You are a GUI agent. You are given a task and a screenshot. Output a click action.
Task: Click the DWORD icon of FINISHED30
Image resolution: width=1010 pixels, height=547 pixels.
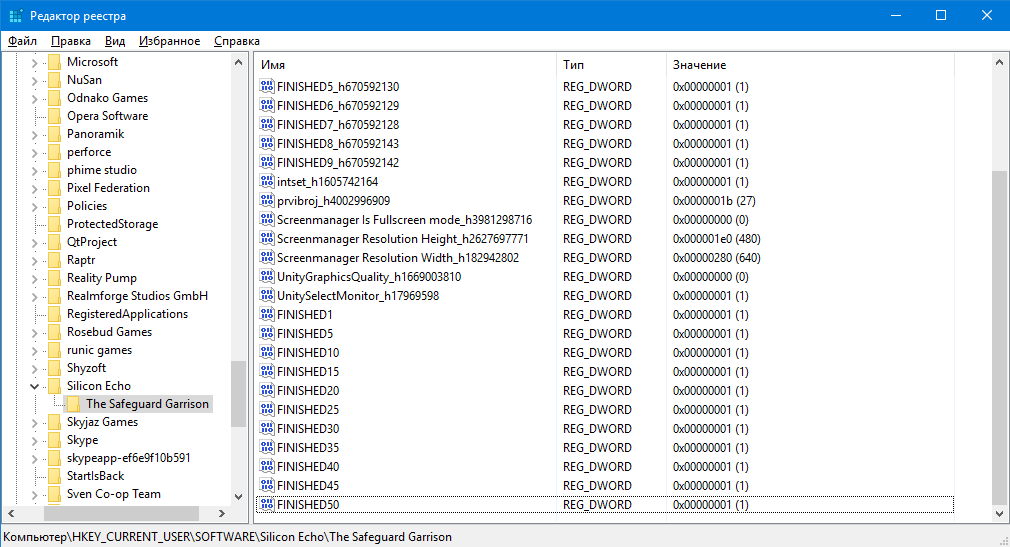point(267,428)
